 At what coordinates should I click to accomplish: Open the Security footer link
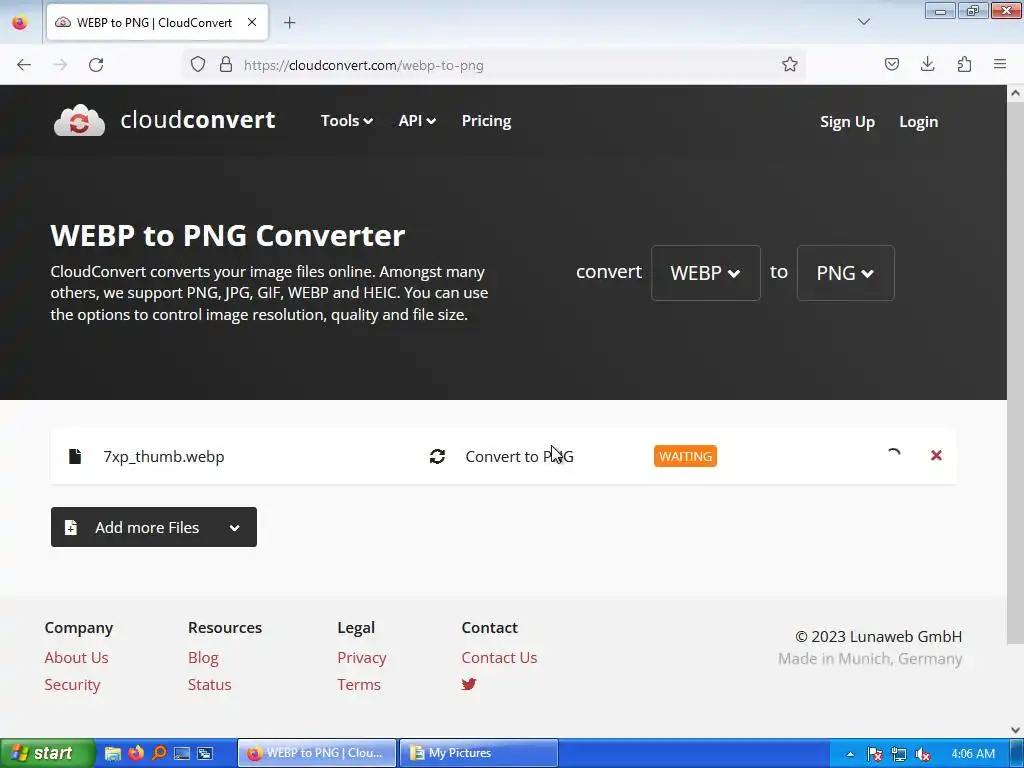pos(72,684)
